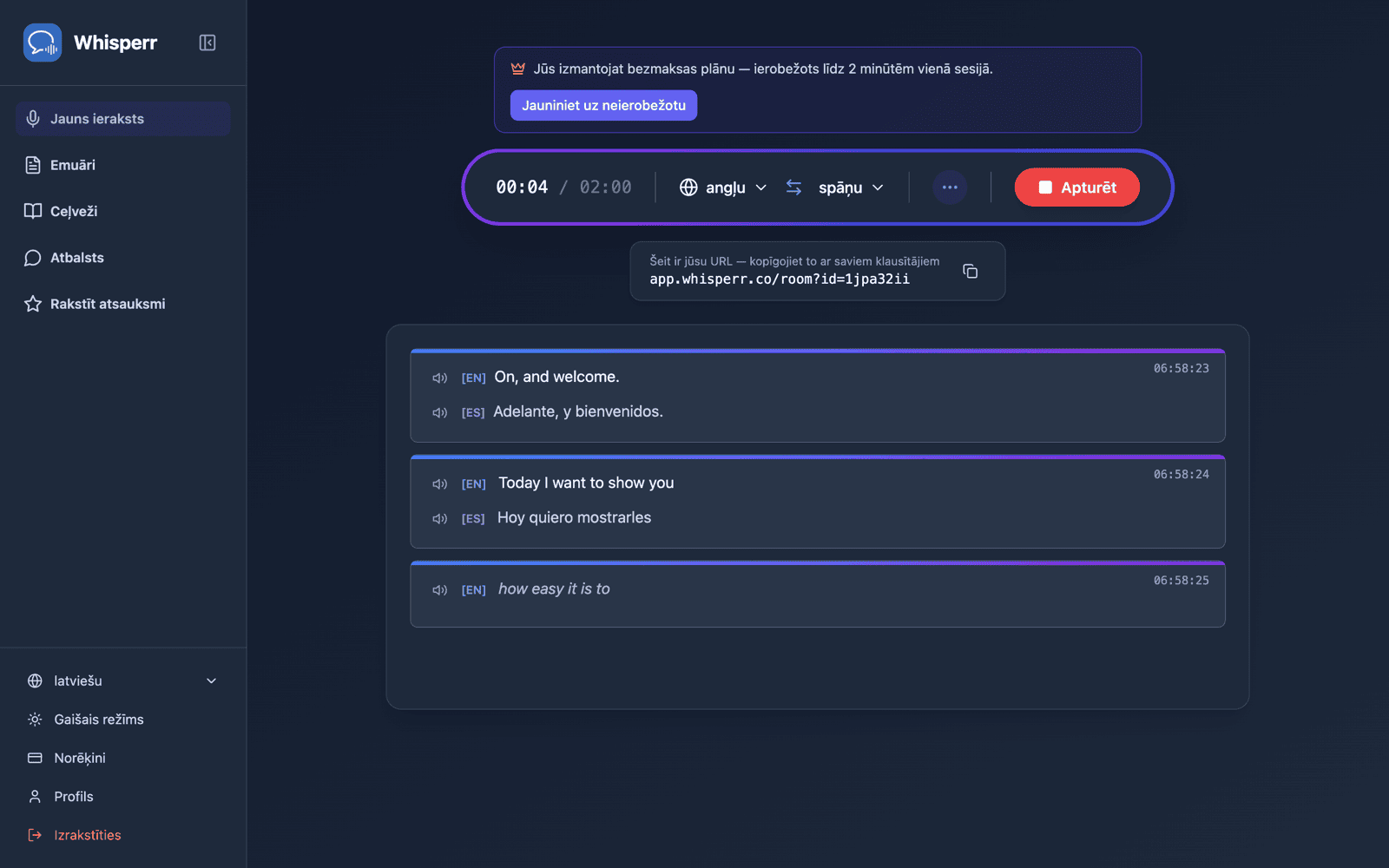Image resolution: width=1389 pixels, height=868 pixels.
Task: Click the [ES] tag on 'Adelante, y bienvenidos.'
Action: click(473, 412)
